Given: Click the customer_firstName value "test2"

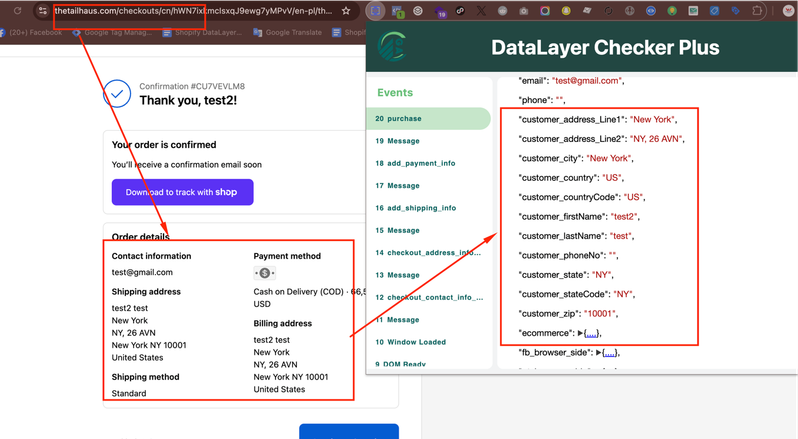Looking at the screenshot, I should [x=623, y=217].
